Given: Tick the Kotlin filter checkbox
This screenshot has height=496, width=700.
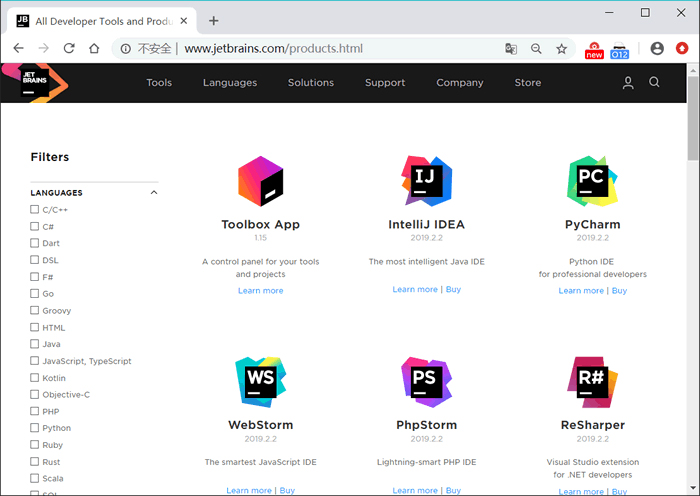Looking at the screenshot, I should [35, 378].
